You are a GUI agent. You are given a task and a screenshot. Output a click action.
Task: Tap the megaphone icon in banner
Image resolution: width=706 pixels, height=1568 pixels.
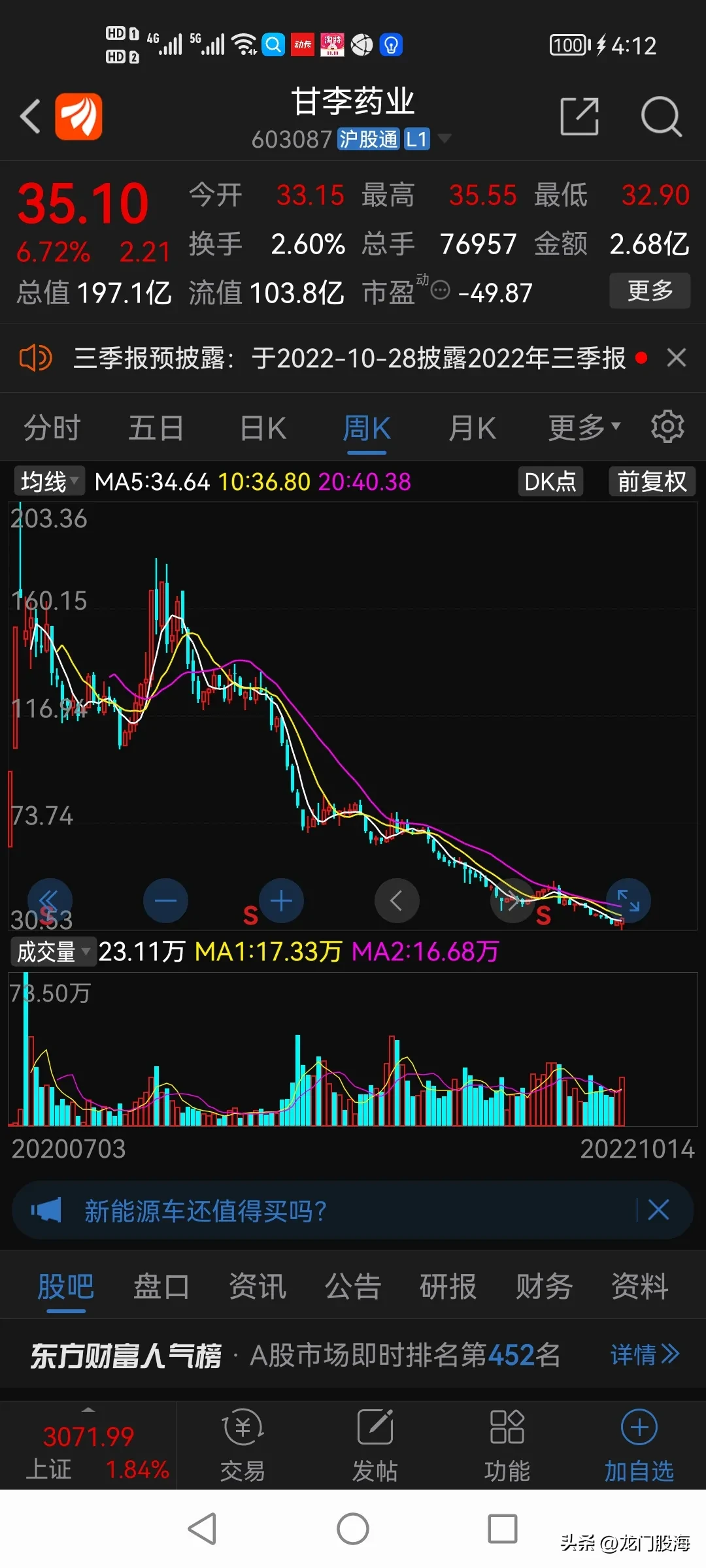click(x=46, y=1211)
